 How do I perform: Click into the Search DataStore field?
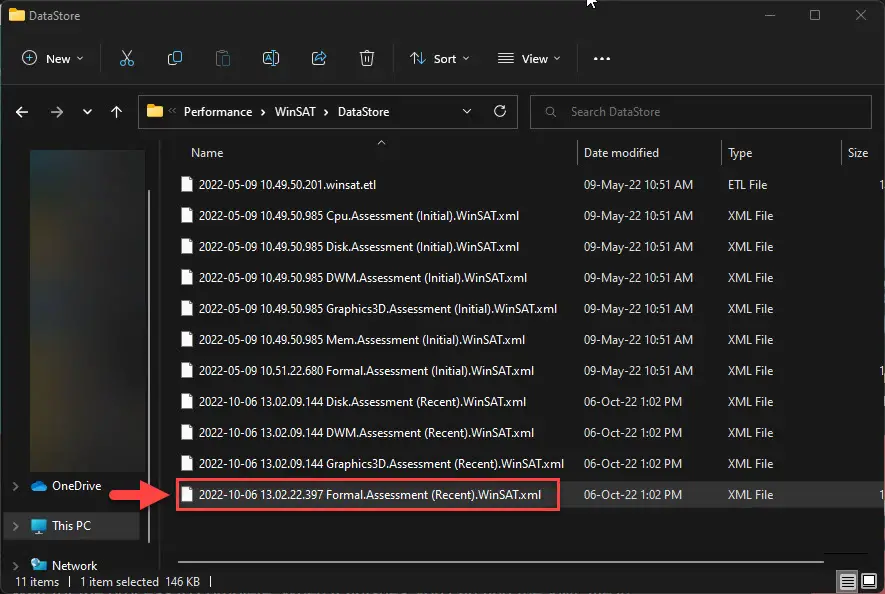pos(700,112)
